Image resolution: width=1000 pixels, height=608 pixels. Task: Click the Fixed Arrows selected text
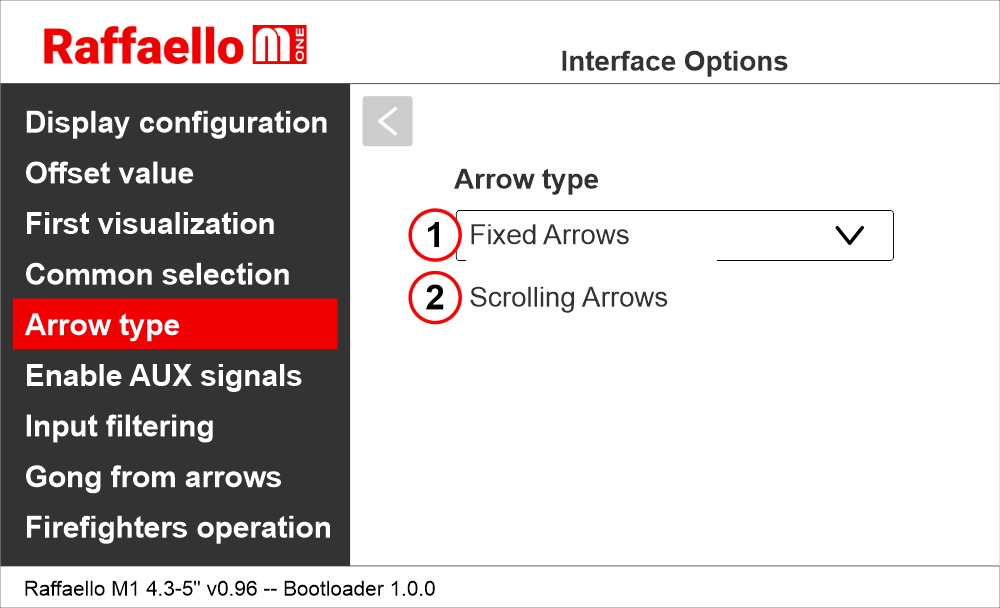pos(549,236)
